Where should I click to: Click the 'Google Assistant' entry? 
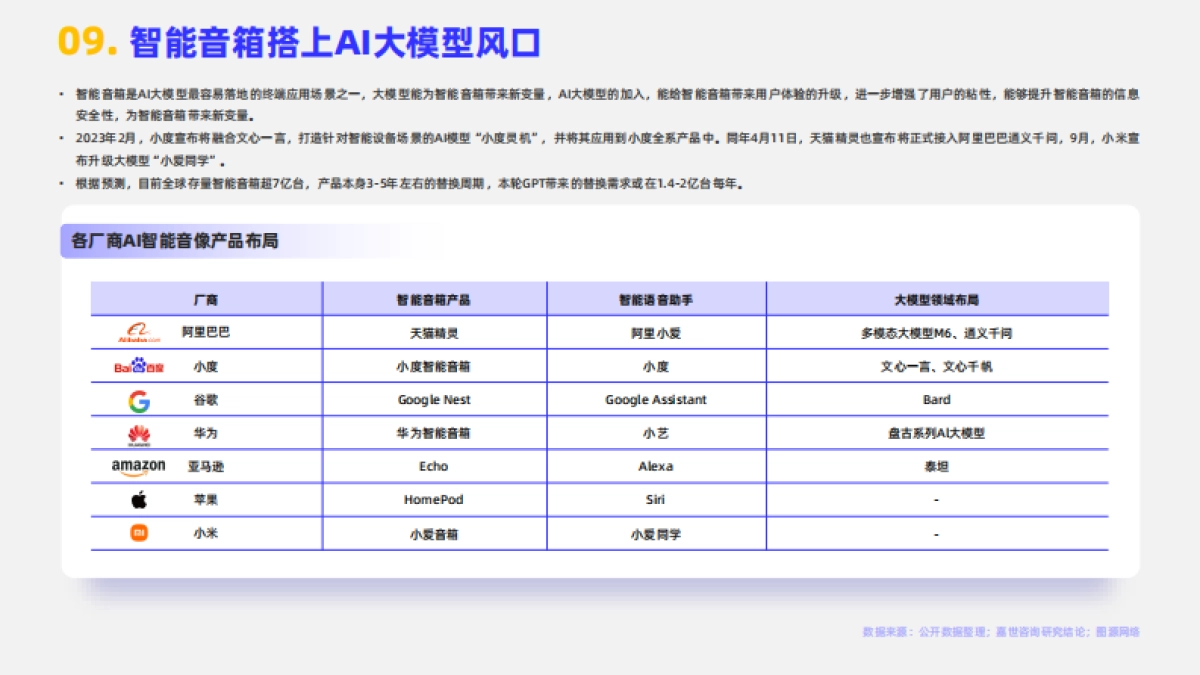[655, 399]
